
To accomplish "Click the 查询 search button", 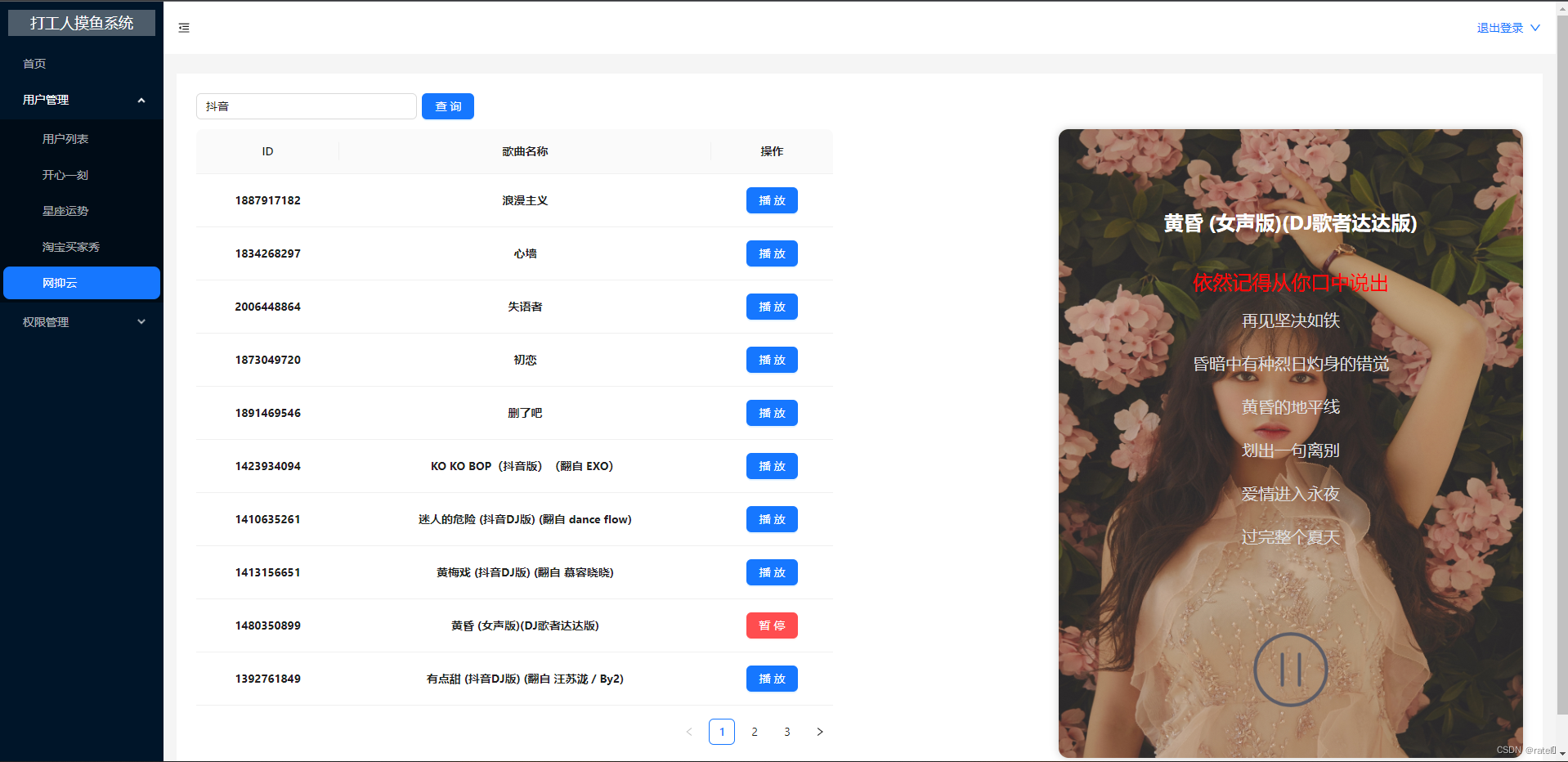I will (447, 106).
